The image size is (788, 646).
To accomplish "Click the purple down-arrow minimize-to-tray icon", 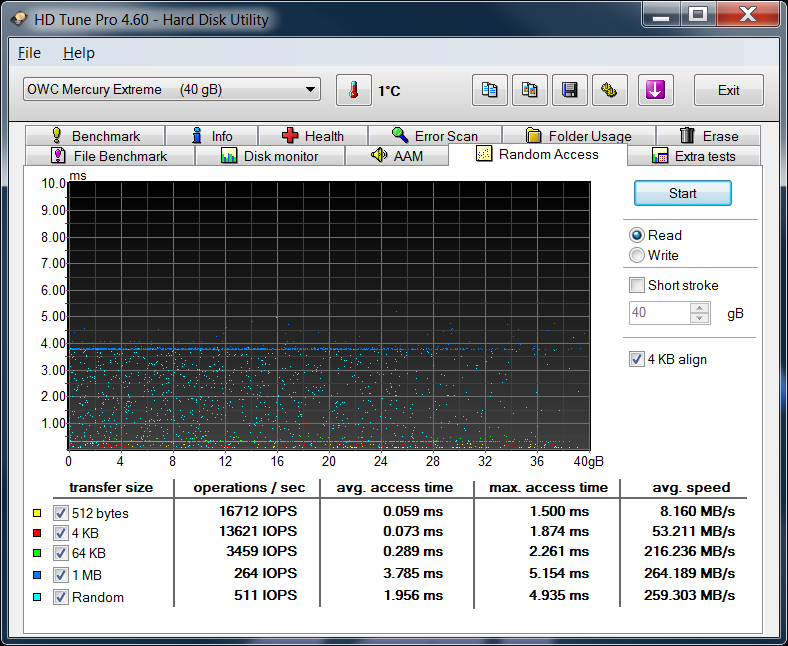I will coord(655,91).
